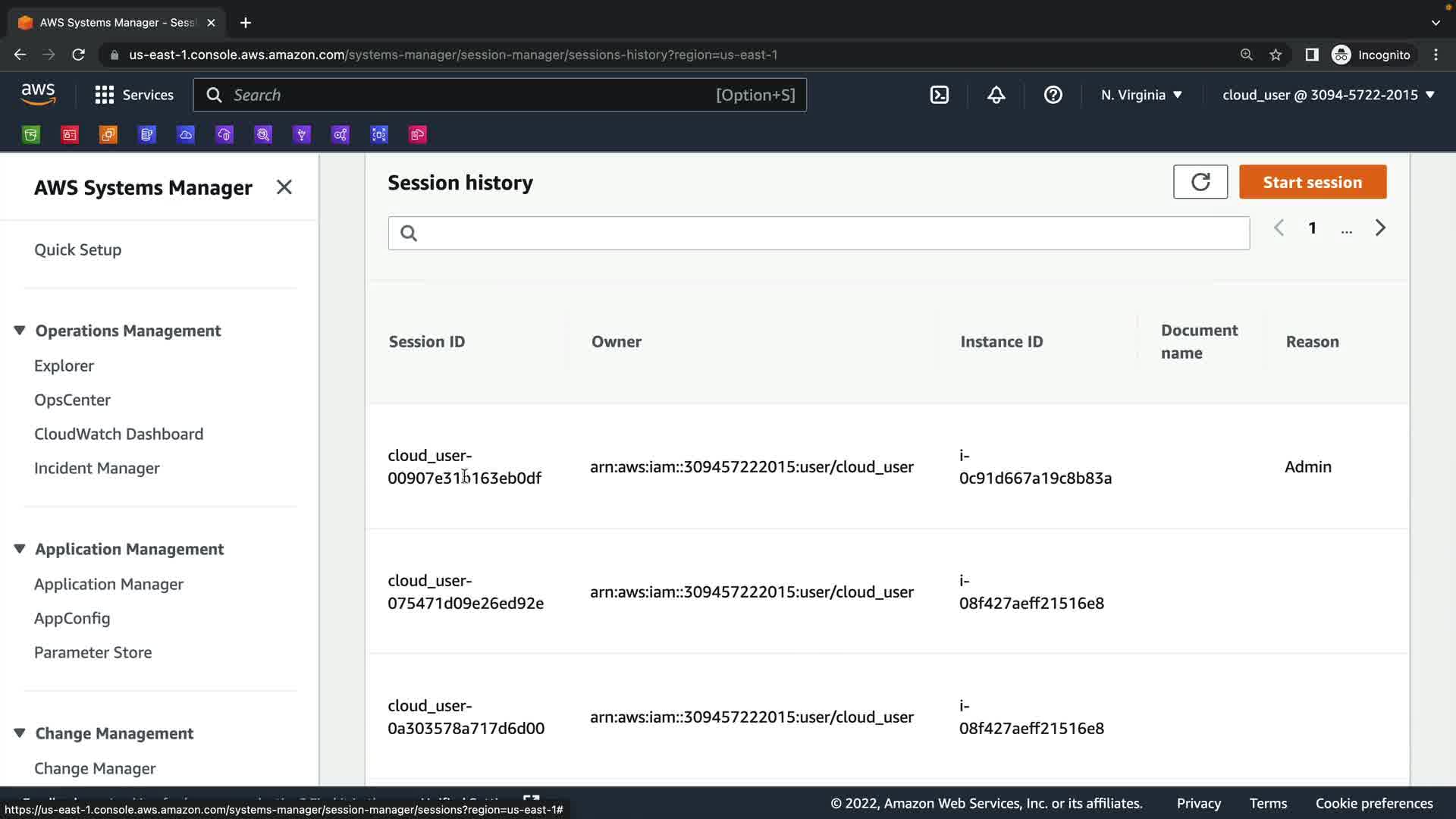Open the cloud_user account dropdown
Viewport: 1456px width, 819px height.
[1328, 95]
